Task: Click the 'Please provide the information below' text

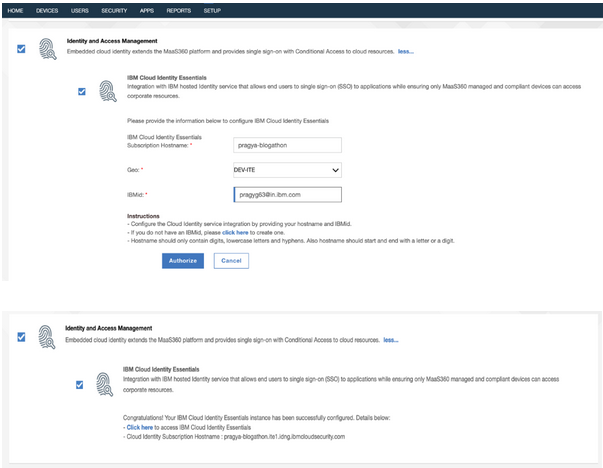Action: coord(228,121)
